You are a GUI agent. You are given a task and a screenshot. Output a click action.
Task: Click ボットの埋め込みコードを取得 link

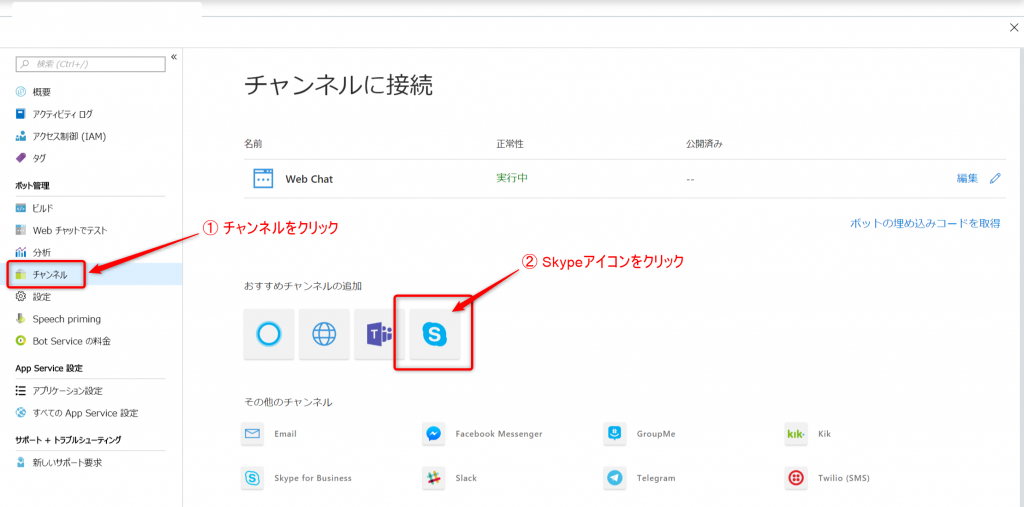point(924,224)
